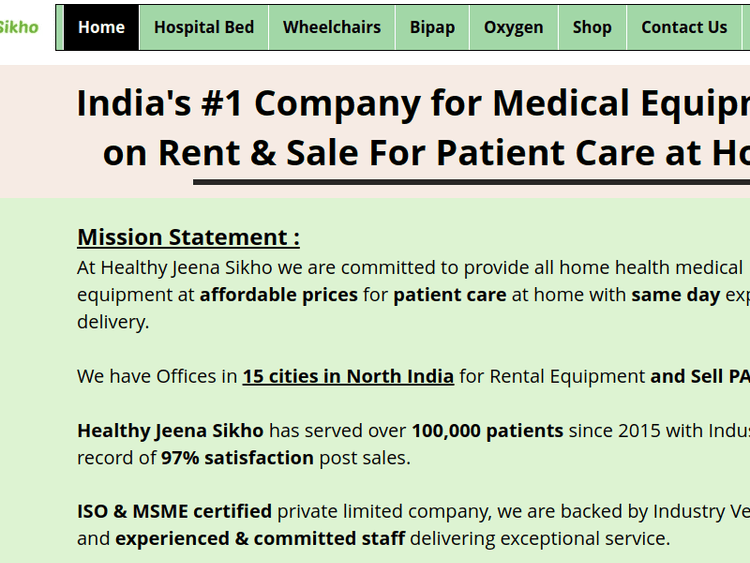The height and width of the screenshot is (563, 750).
Task: Select Bipap in the navigation bar
Action: 432,27
